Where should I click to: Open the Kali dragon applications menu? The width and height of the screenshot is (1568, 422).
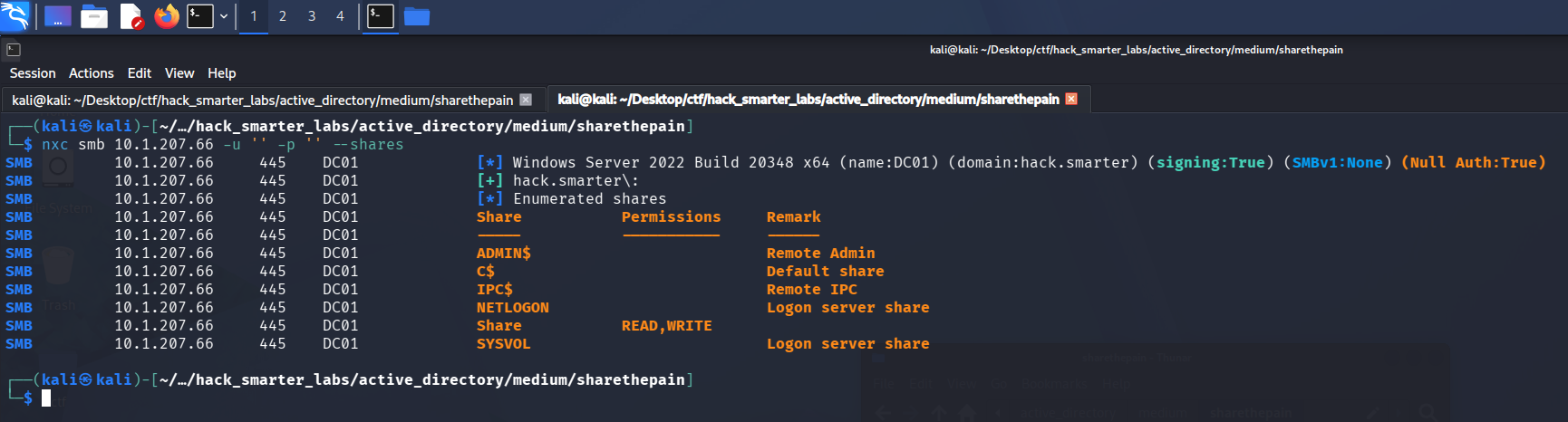(15, 16)
